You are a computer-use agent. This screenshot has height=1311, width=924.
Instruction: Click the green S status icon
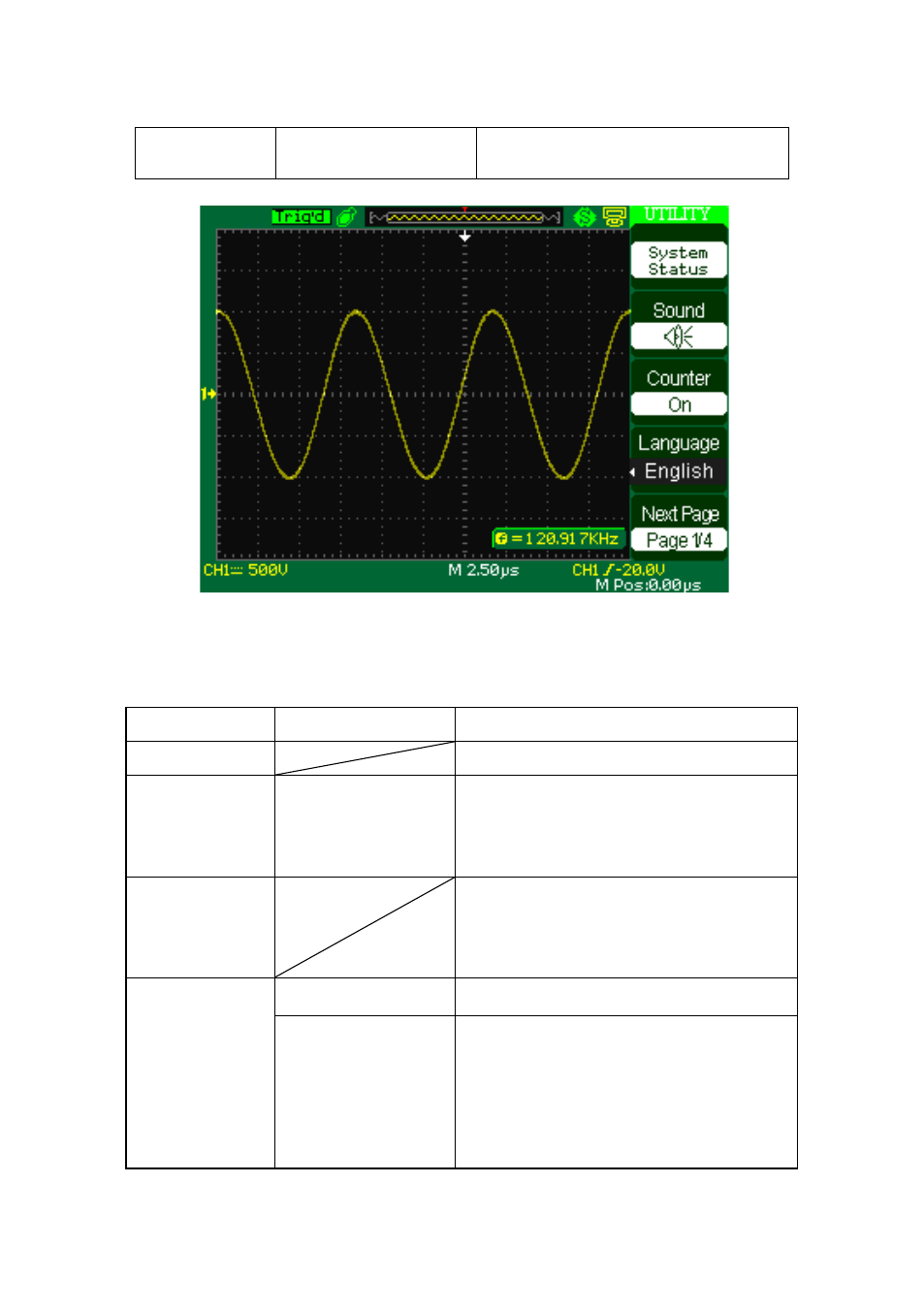(584, 217)
